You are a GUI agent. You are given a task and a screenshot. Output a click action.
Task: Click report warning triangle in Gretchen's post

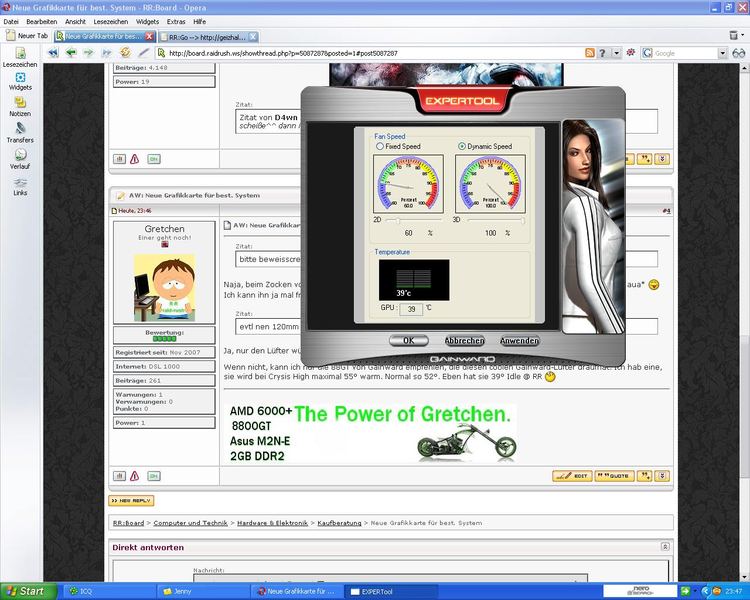pos(134,476)
